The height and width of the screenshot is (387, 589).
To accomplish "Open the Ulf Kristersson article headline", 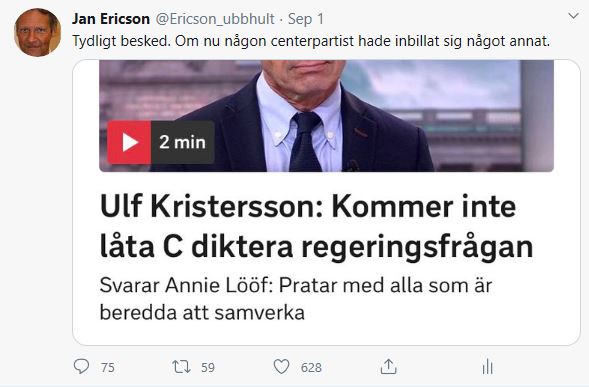I will point(316,227).
